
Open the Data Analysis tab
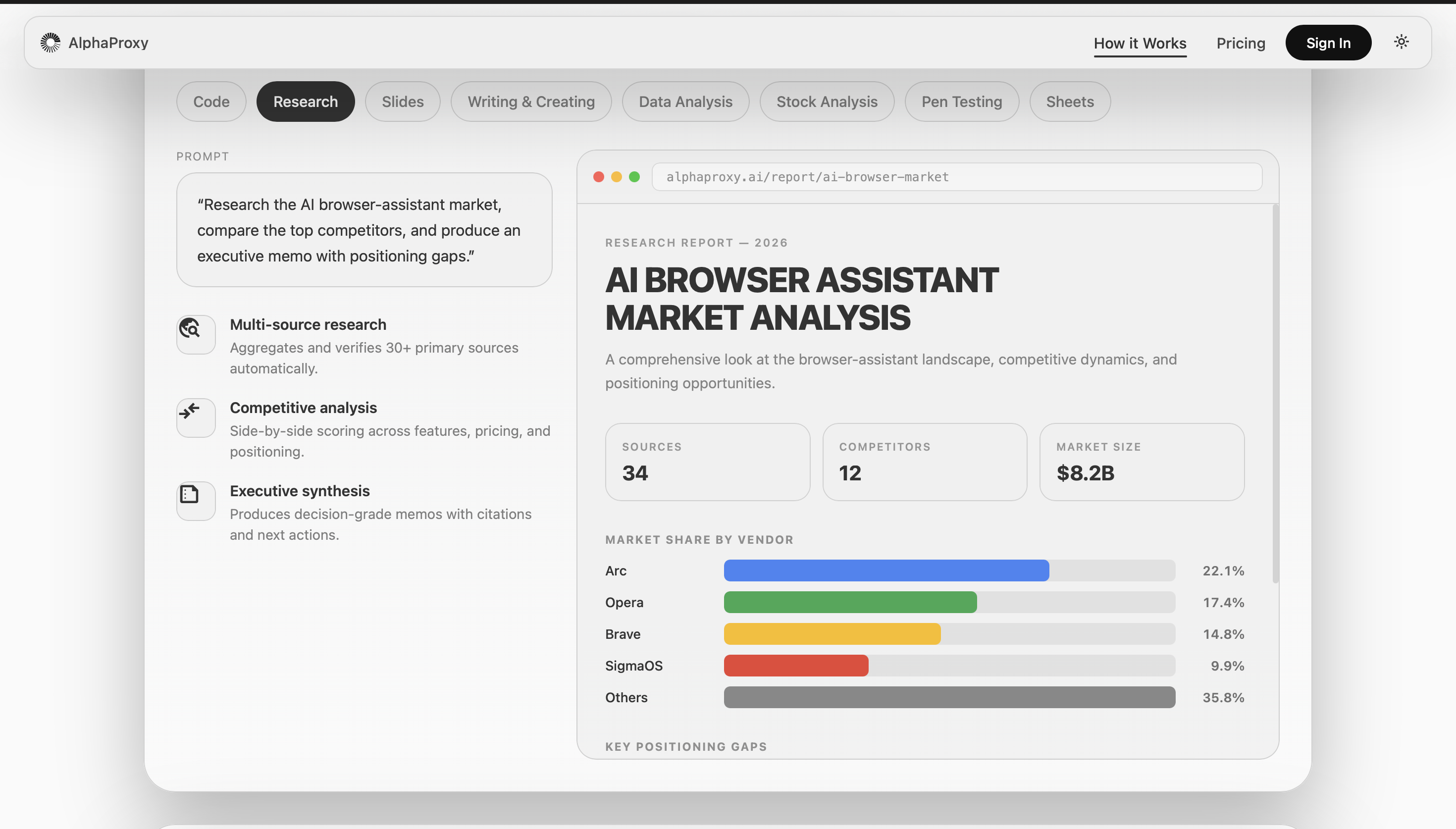point(685,102)
